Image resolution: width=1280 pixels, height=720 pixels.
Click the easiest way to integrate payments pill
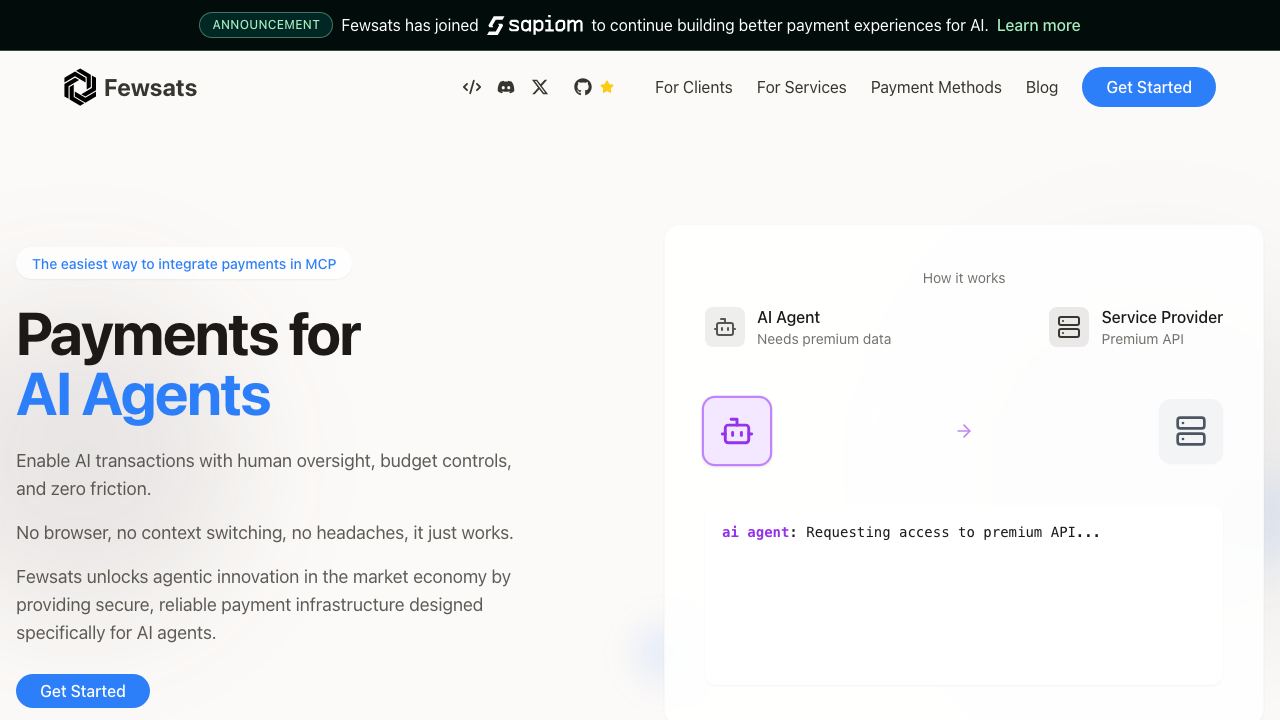(x=184, y=264)
